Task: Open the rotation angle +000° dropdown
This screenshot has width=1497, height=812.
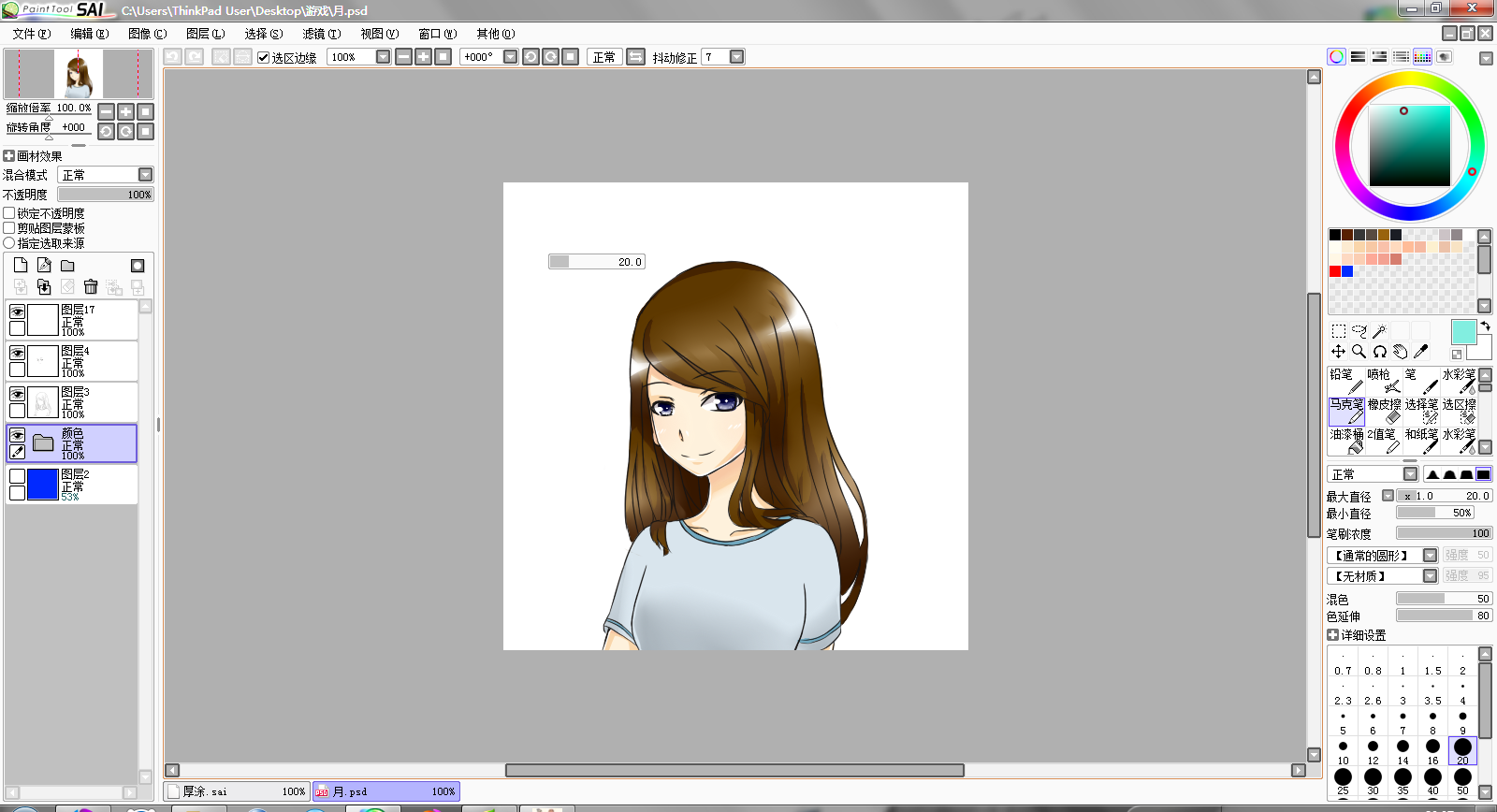Action: coord(510,57)
